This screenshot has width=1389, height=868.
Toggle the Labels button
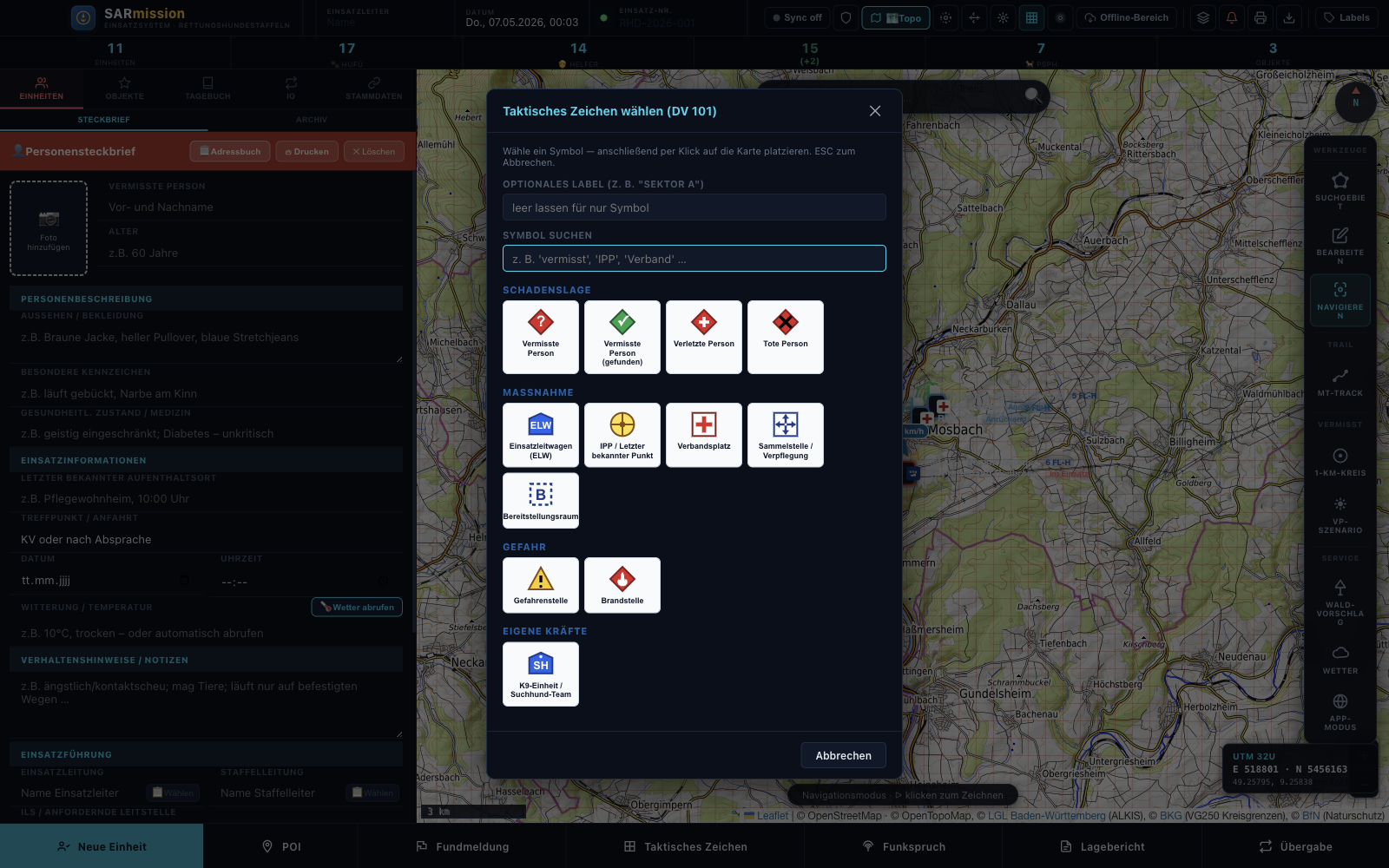pyautogui.click(x=1346, y=17)
